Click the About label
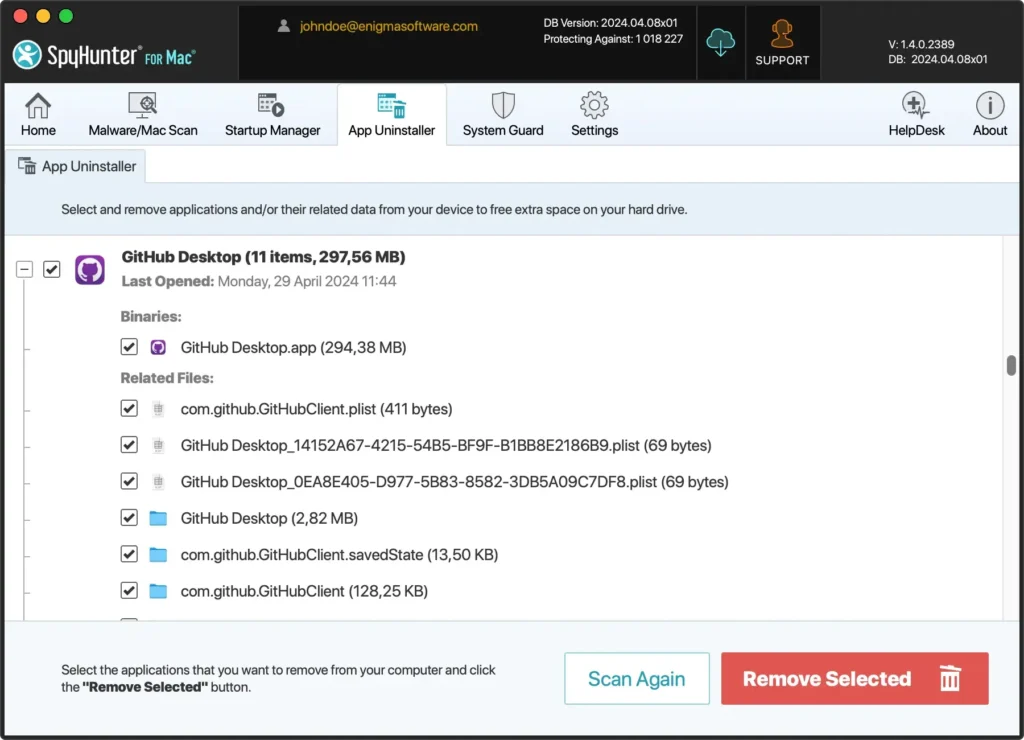The width and height of the screenshot is (1024, 740). pos(989,131)
